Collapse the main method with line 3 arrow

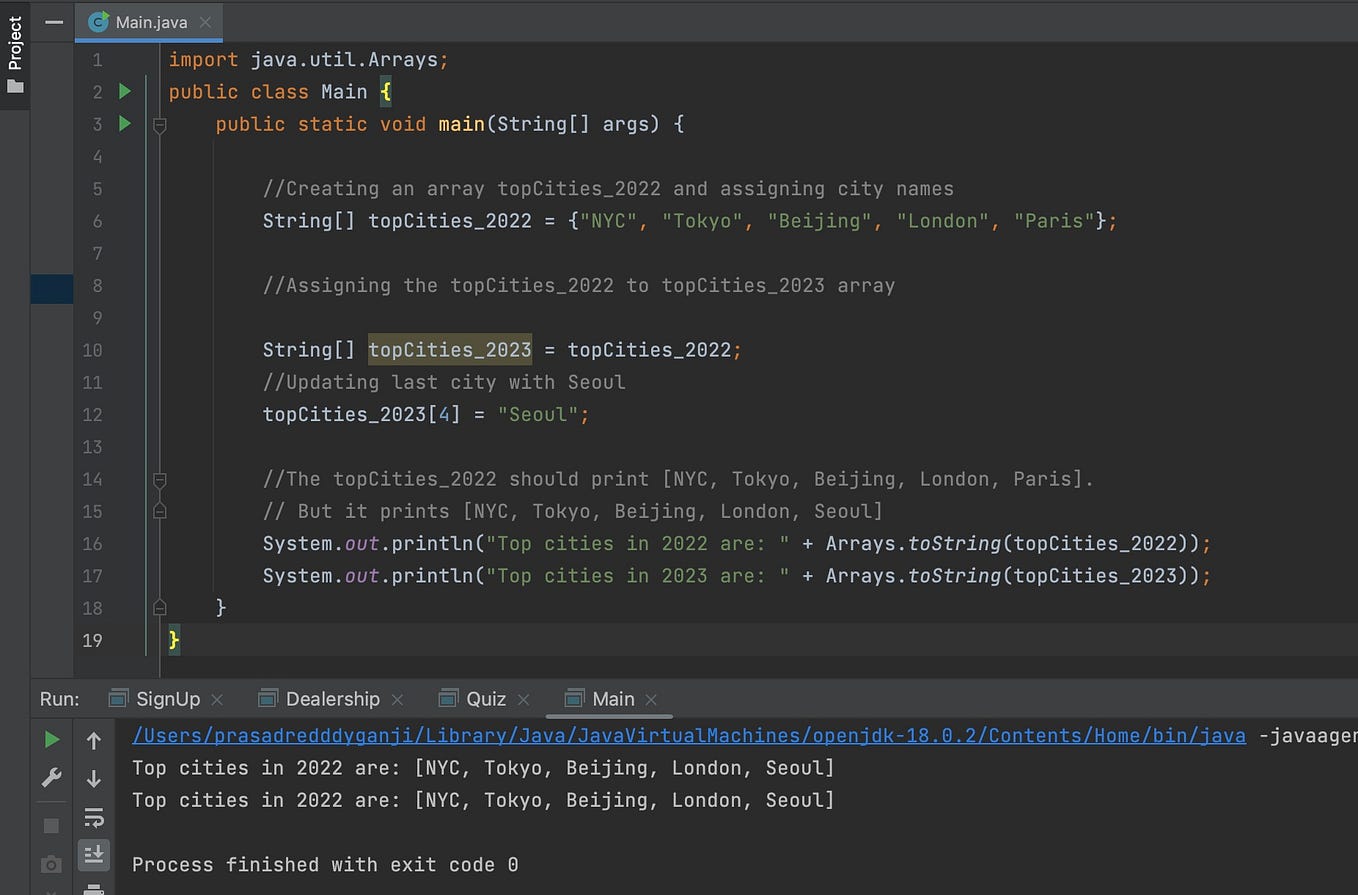point(160,124)
